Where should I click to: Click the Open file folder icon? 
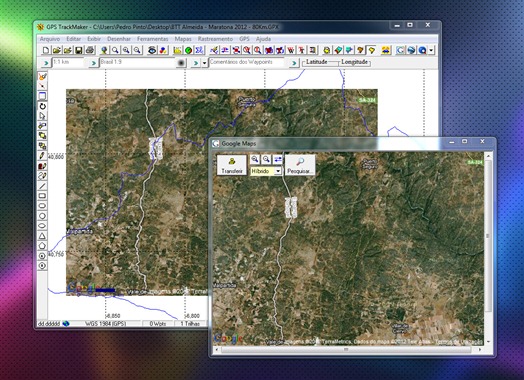[x=57, y=50]
